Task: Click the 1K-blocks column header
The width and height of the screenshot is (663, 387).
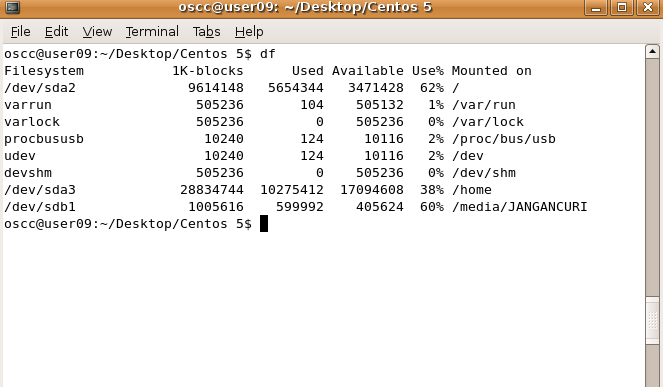Action: (x=208, y=71)
